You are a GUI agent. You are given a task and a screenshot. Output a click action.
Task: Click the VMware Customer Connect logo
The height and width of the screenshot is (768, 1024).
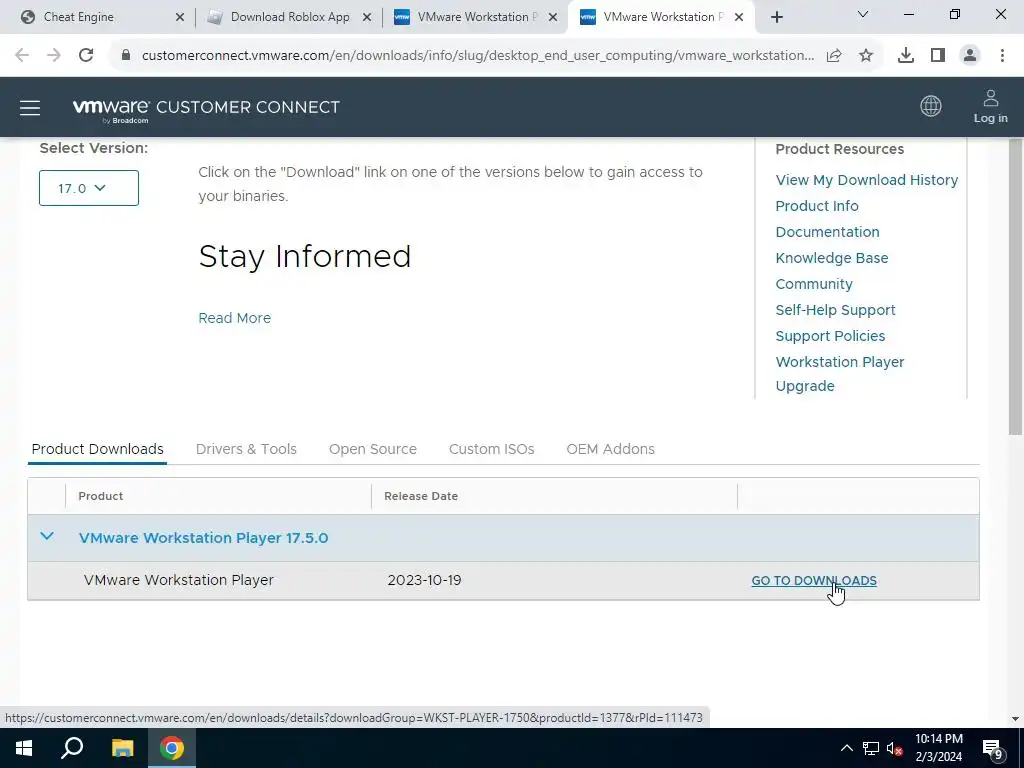(x=206, y=109)
